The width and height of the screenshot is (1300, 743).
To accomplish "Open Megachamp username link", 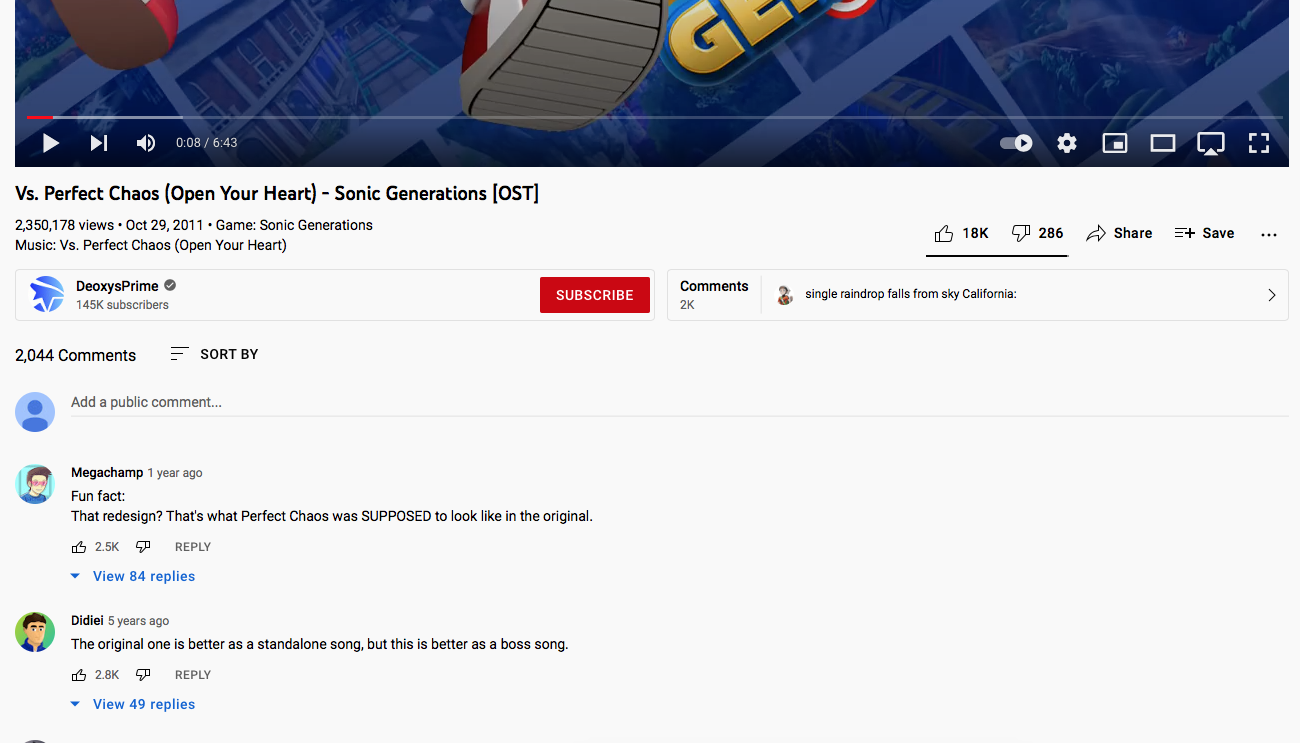I will 107,472.
